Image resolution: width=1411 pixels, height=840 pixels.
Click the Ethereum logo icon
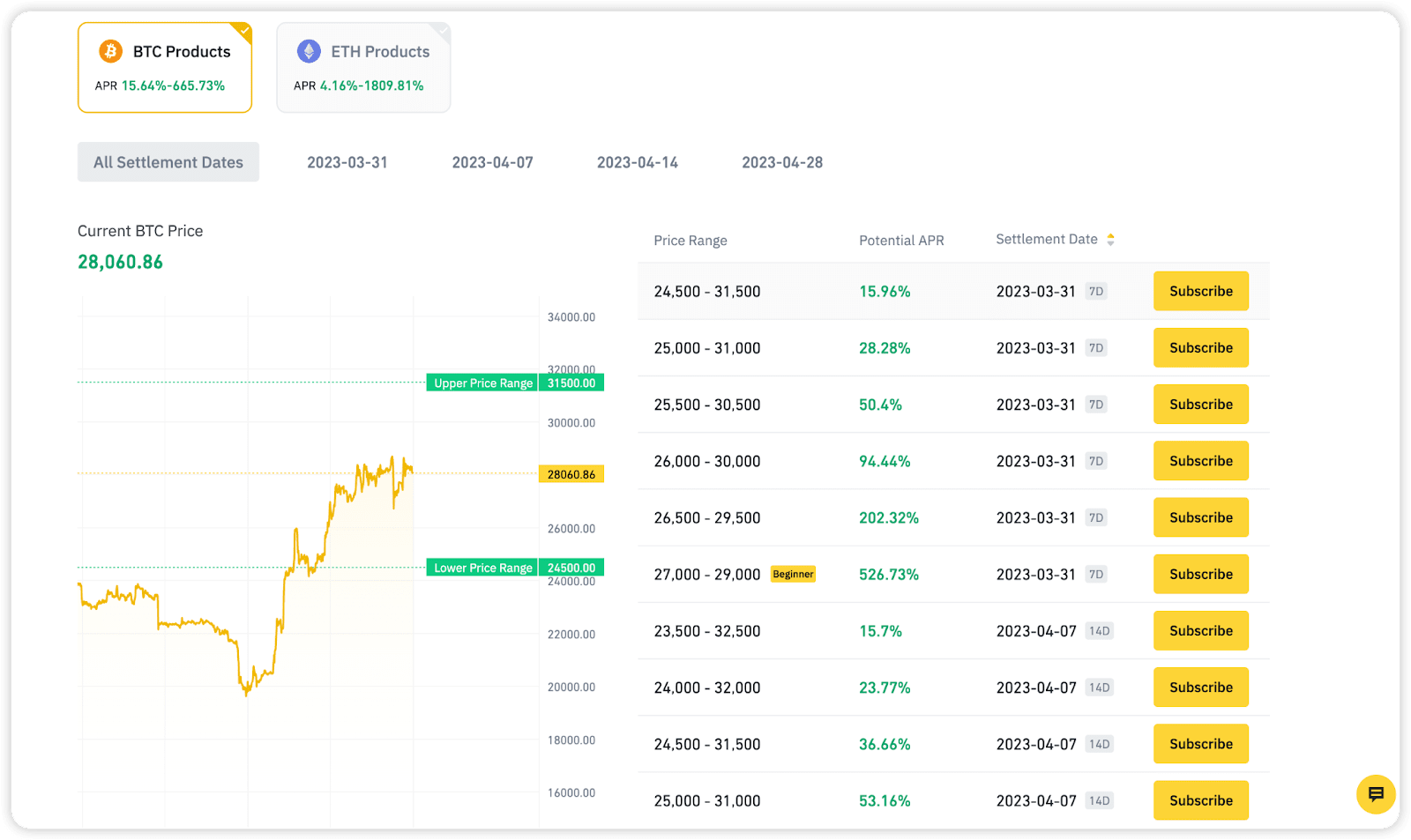tap(309, 51)
